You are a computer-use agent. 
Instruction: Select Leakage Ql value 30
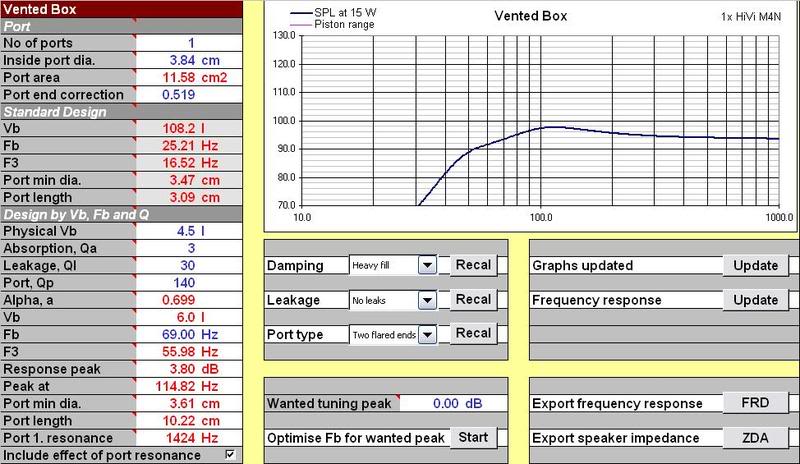pyautogui.click(x=188, y=265)
